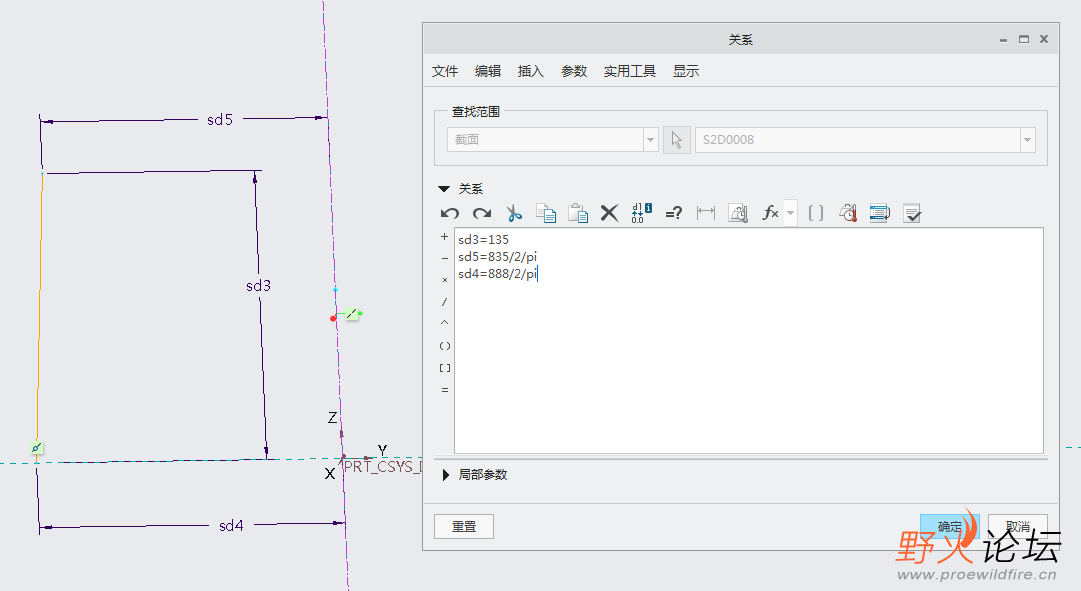This screenshot has height=591, width=1081.
Task: Open the 截面 scope dropdown
Action: tap(650, 140)
